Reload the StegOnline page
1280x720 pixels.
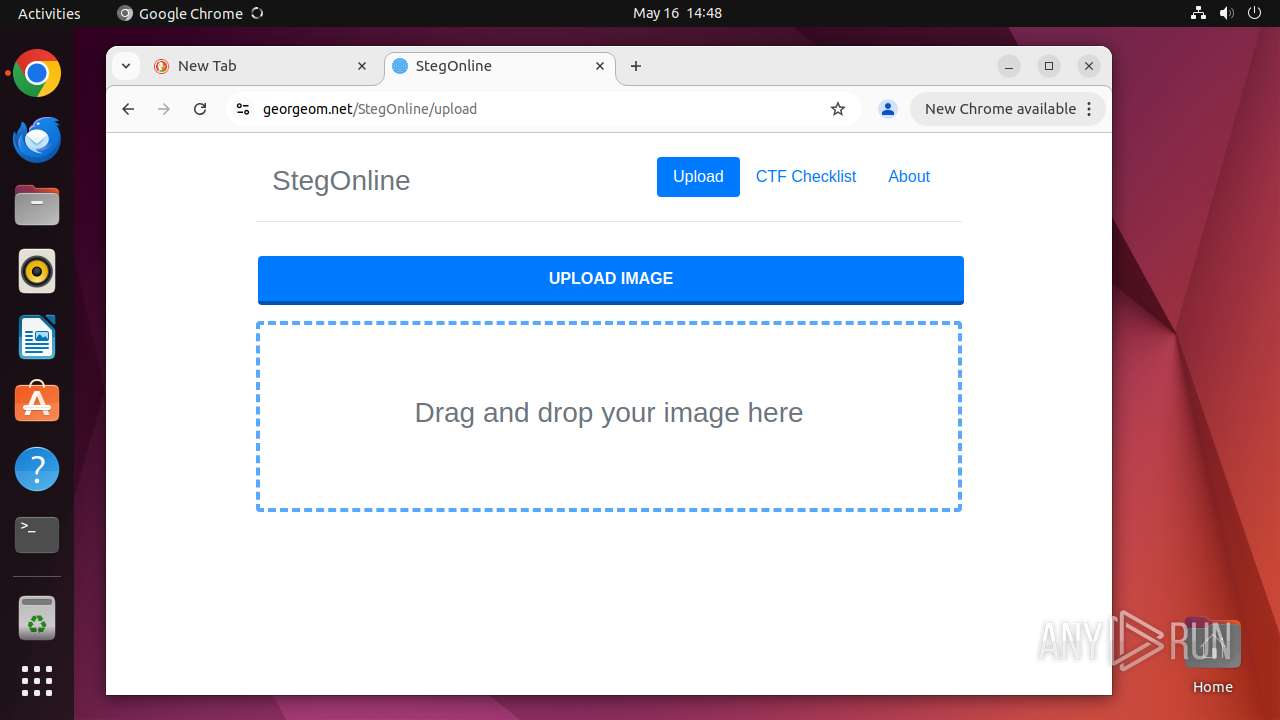pos(200,109)
